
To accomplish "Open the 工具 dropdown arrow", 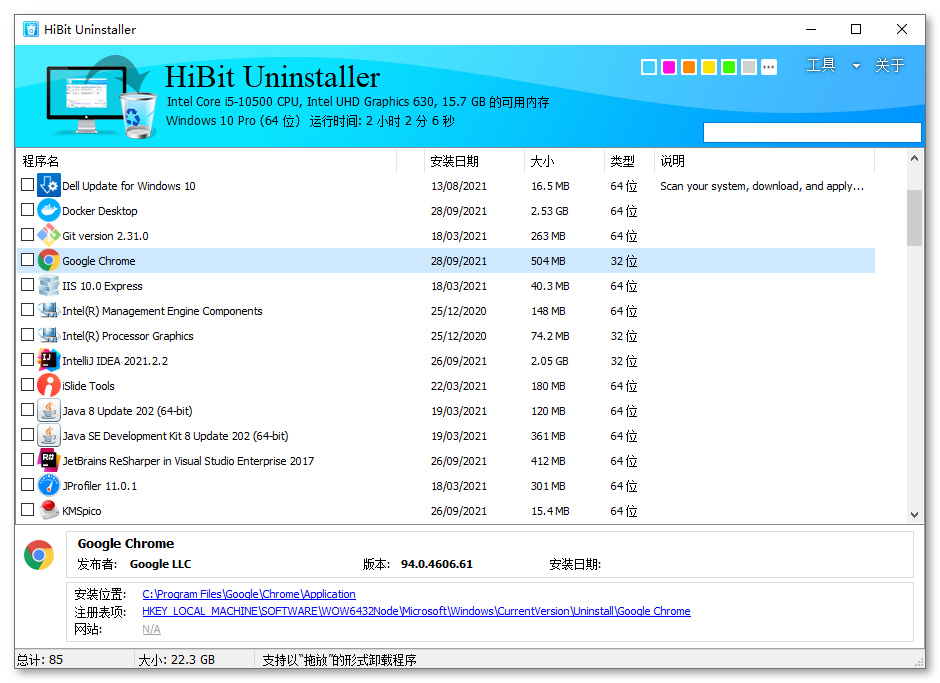I will tap(856, 66).
